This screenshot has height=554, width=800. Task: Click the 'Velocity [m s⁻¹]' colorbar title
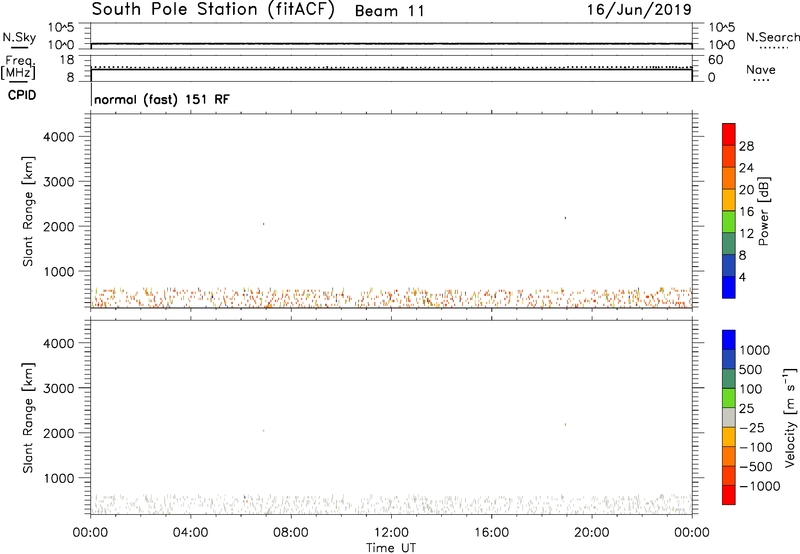pyautogui.click(x=790, y=417)
